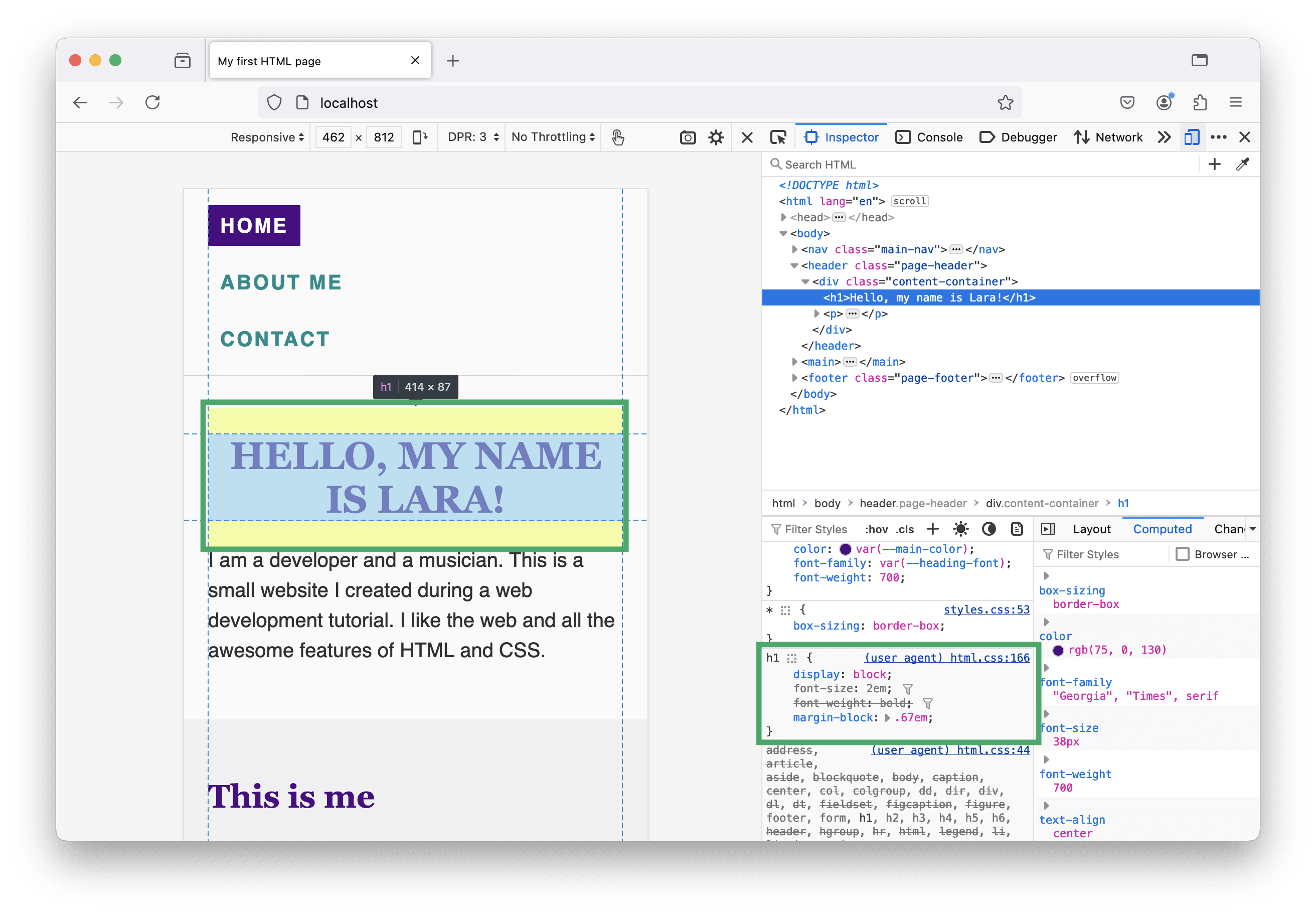Toggle light color scheme simulation
The image size is (1316, 915).
pos(960,529)
